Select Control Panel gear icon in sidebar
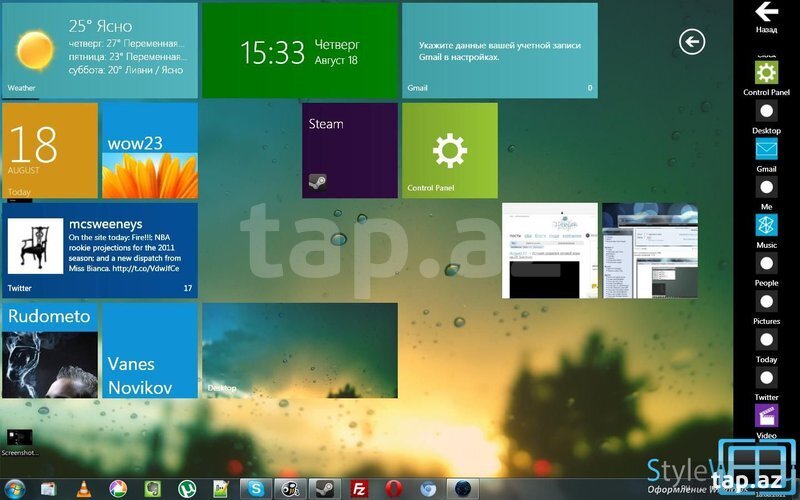The image size is (800, 500). [x=766, y=72]
